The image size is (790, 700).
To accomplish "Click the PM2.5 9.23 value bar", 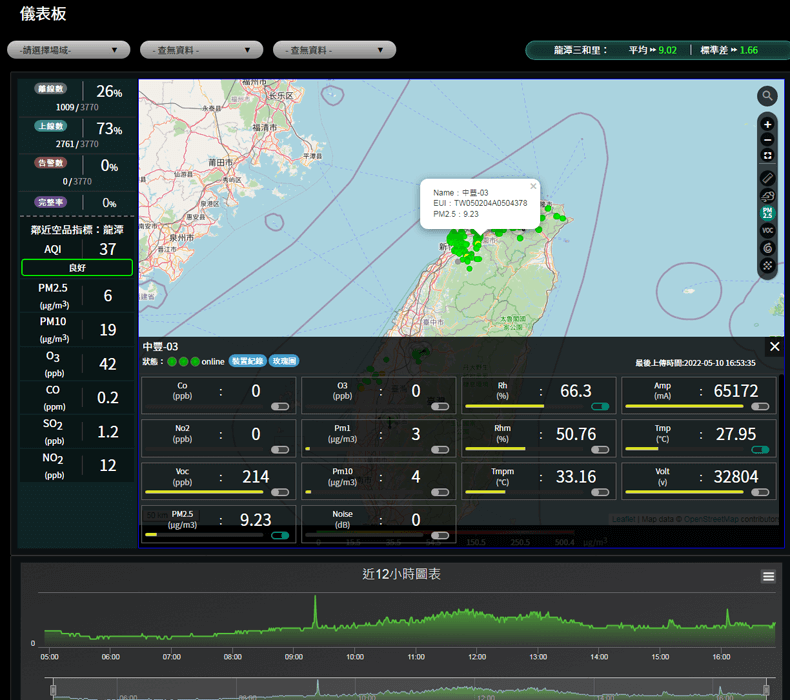I will pyautogui.click(x=204, y=535).
